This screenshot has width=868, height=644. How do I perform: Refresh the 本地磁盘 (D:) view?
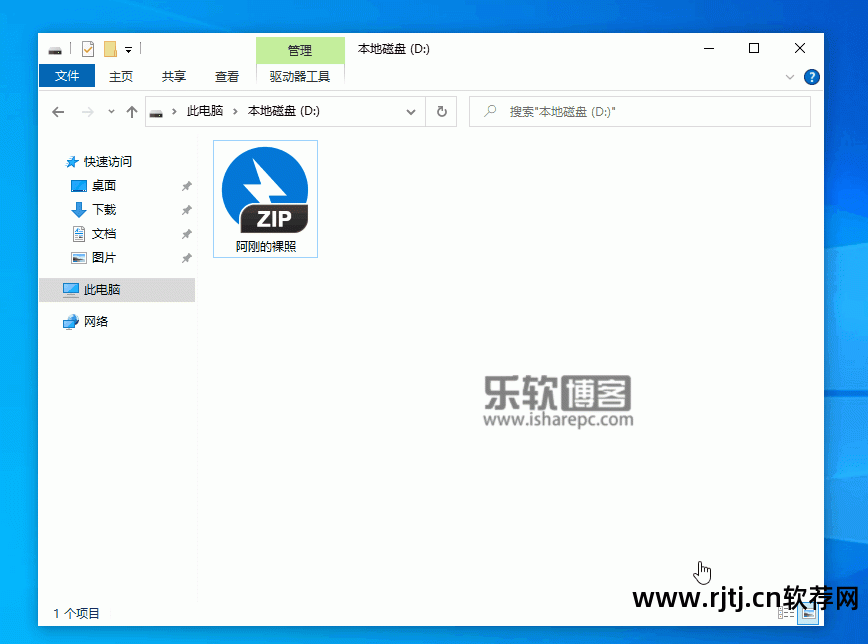pos(441,111)
